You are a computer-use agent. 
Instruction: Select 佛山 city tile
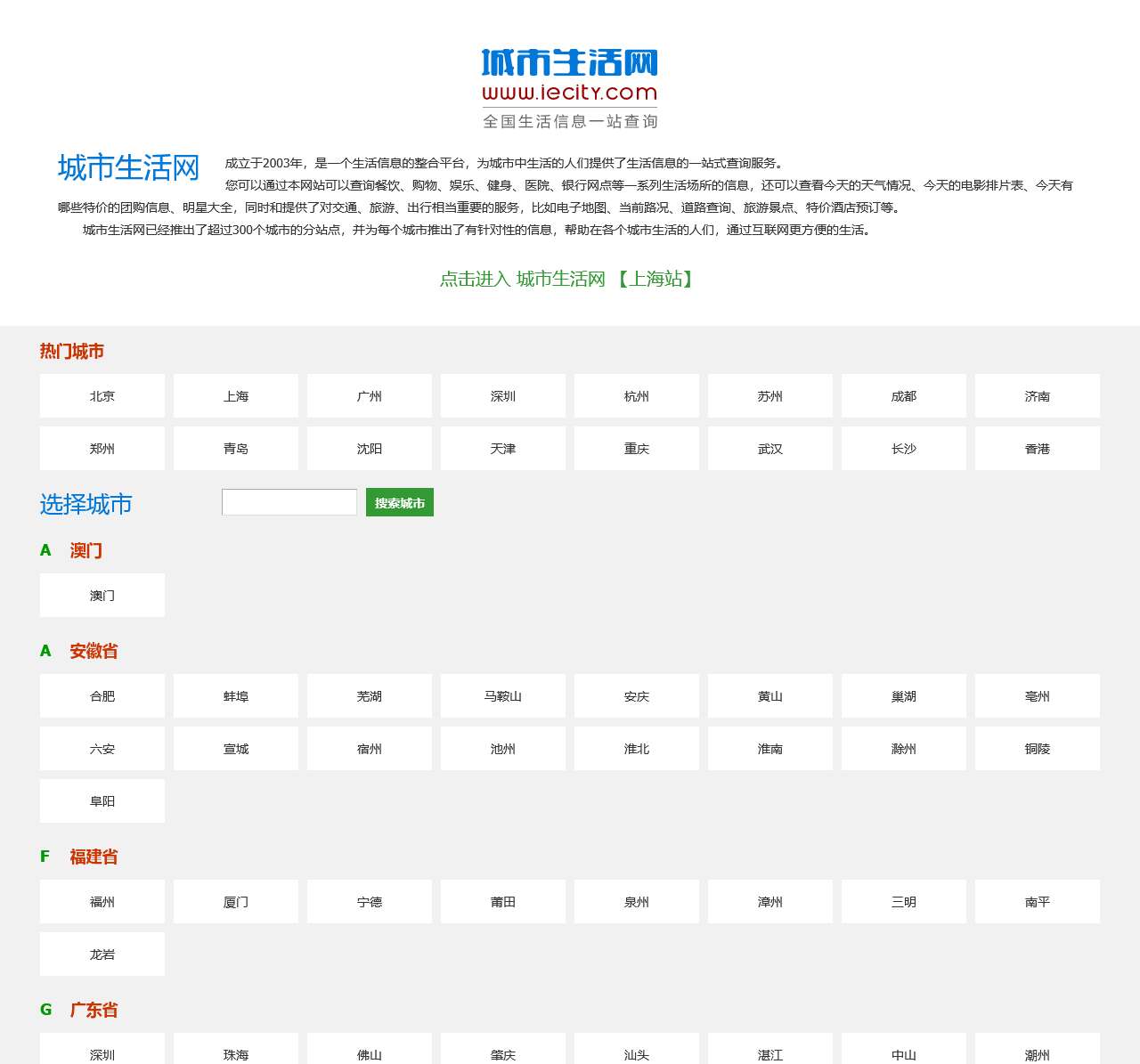(x=370, y=1049)
